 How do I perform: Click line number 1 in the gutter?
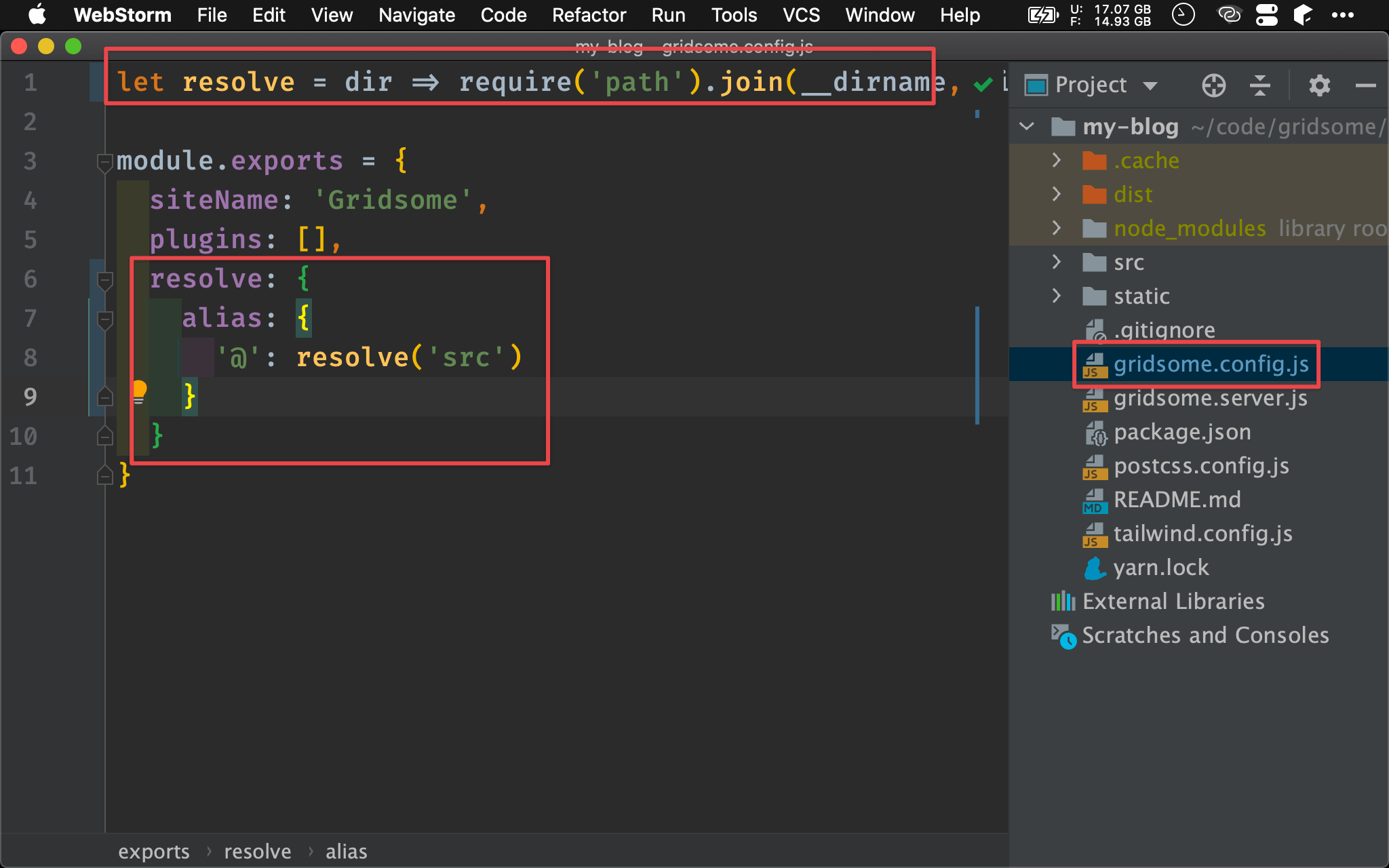click(31, 82)
